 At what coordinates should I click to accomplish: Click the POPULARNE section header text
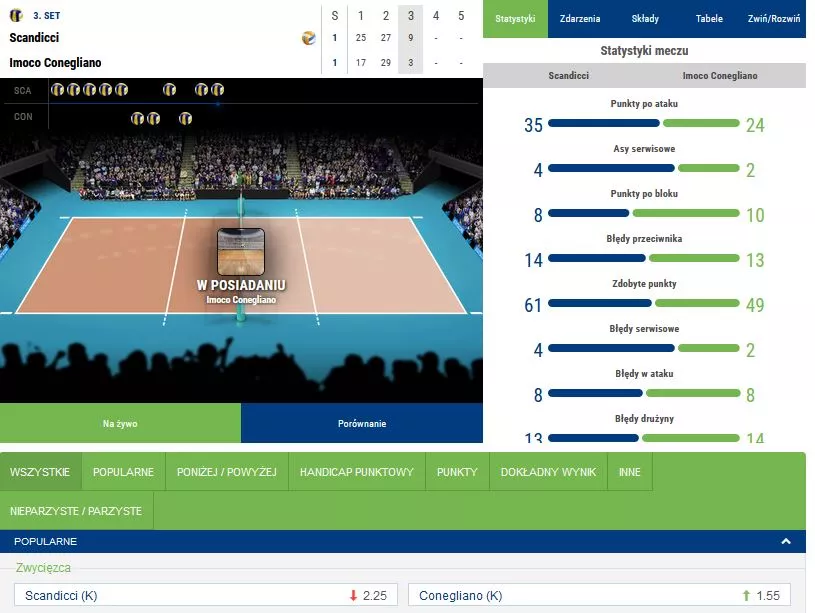pos(45,541)
